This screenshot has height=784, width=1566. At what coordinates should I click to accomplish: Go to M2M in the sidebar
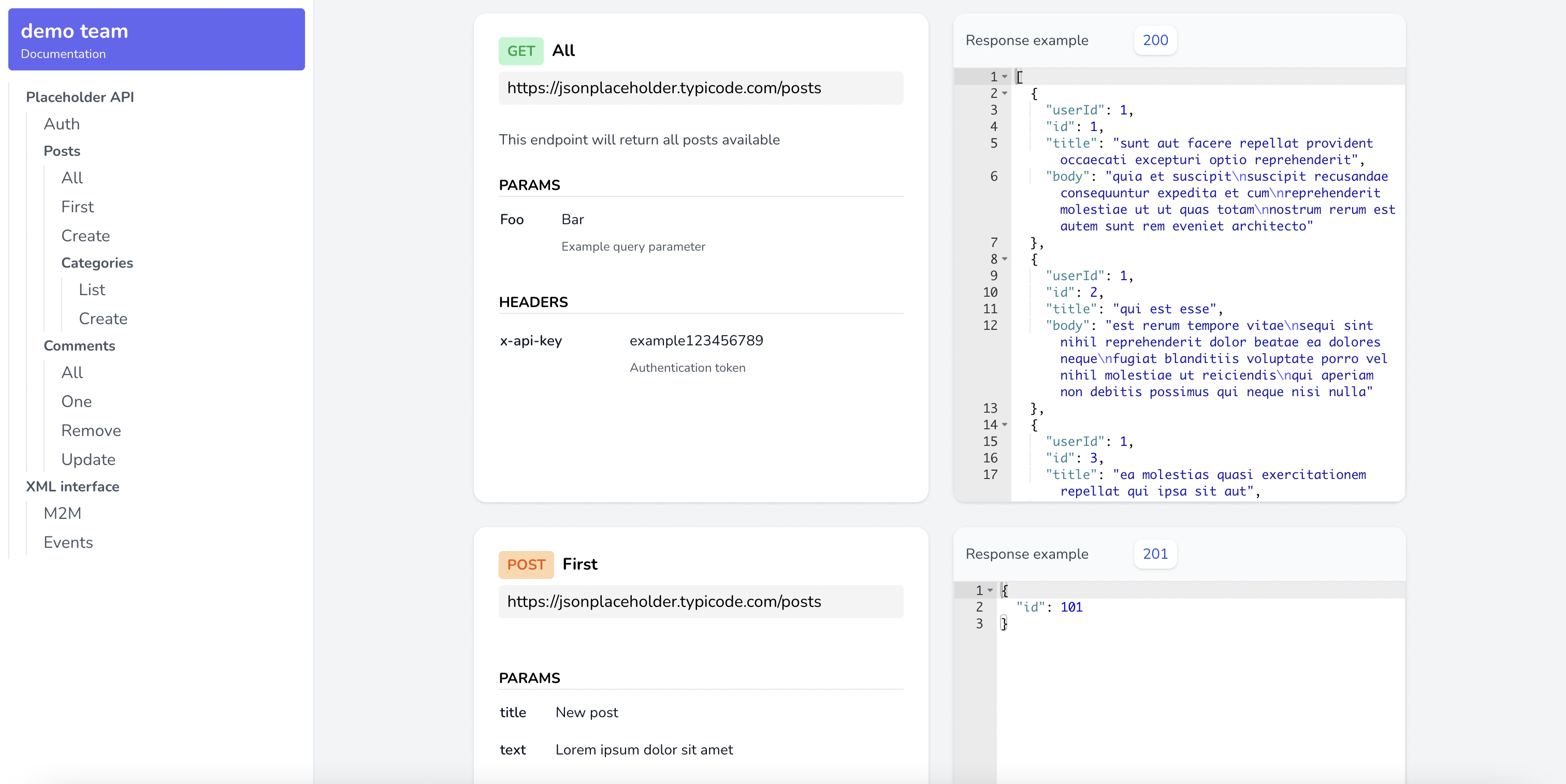tap(63, 514)
